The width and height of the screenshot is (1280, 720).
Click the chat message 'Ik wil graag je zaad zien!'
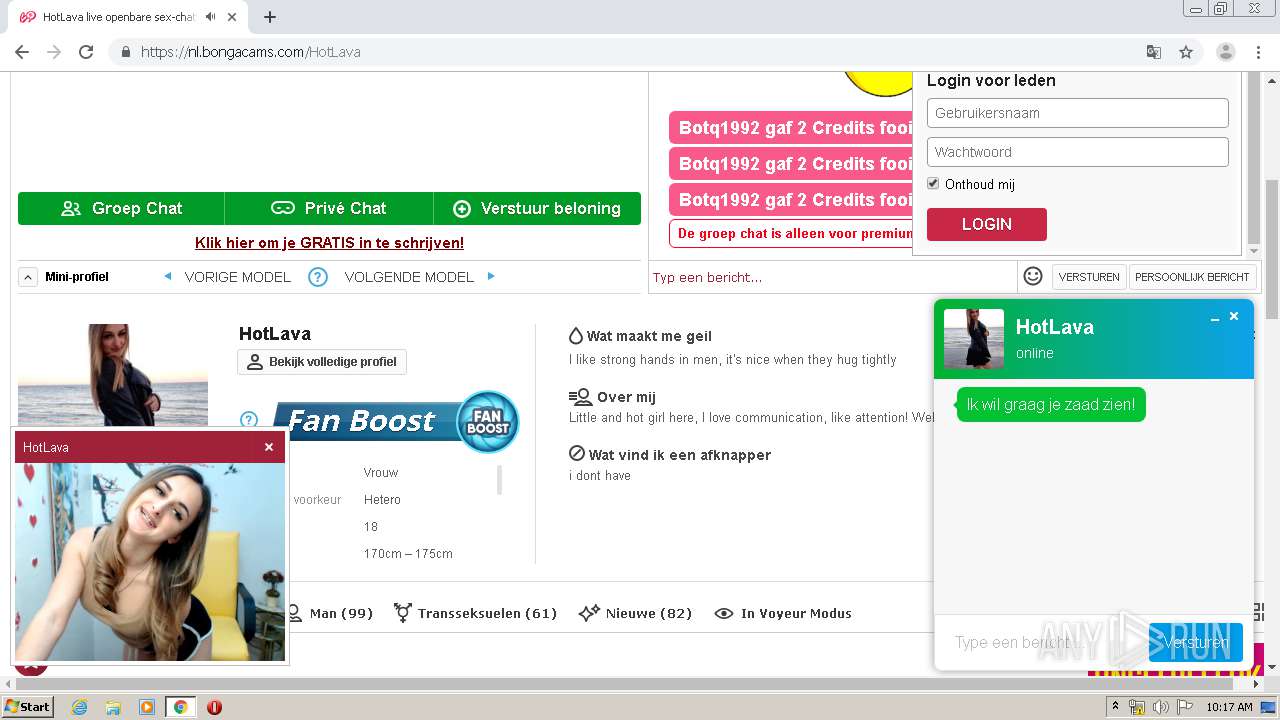pos(1051,405)
